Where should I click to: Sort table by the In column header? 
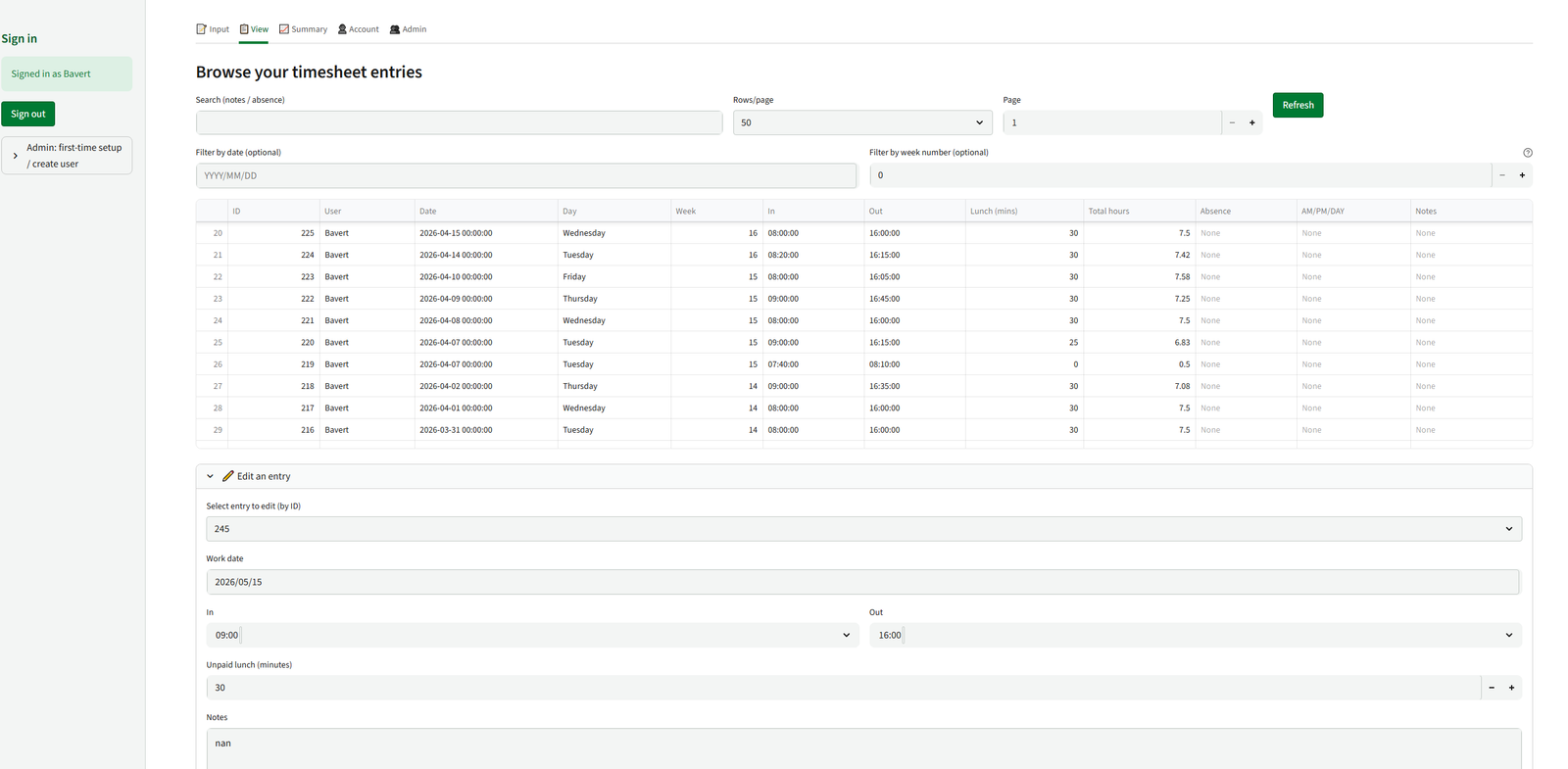click(x=813, y=211)
